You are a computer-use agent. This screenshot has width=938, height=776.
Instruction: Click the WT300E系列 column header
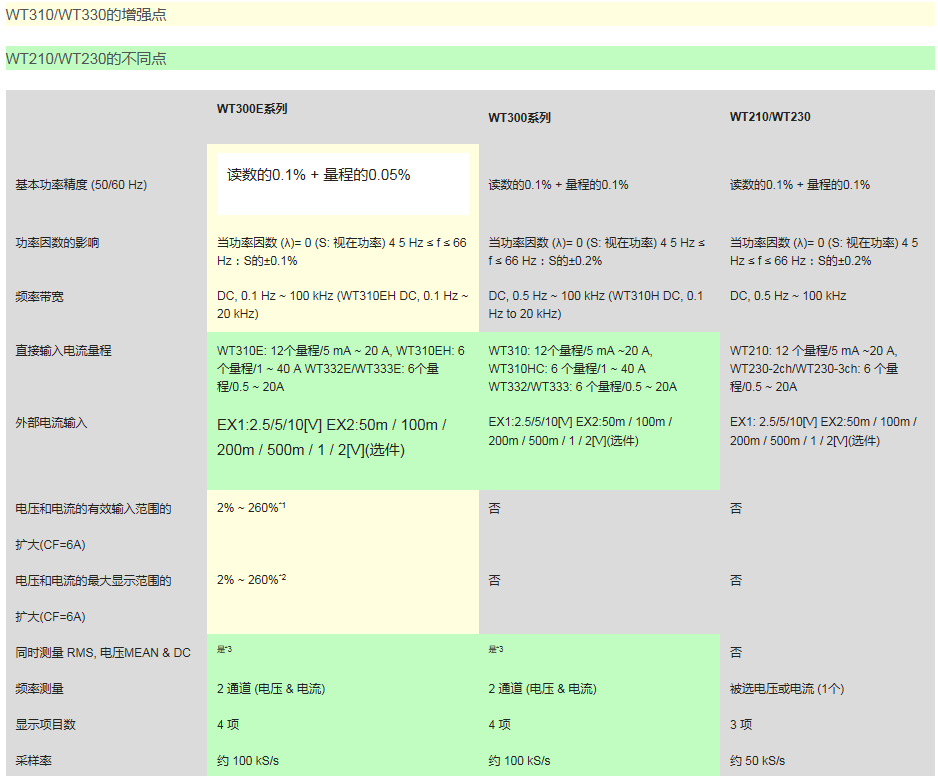252,109
